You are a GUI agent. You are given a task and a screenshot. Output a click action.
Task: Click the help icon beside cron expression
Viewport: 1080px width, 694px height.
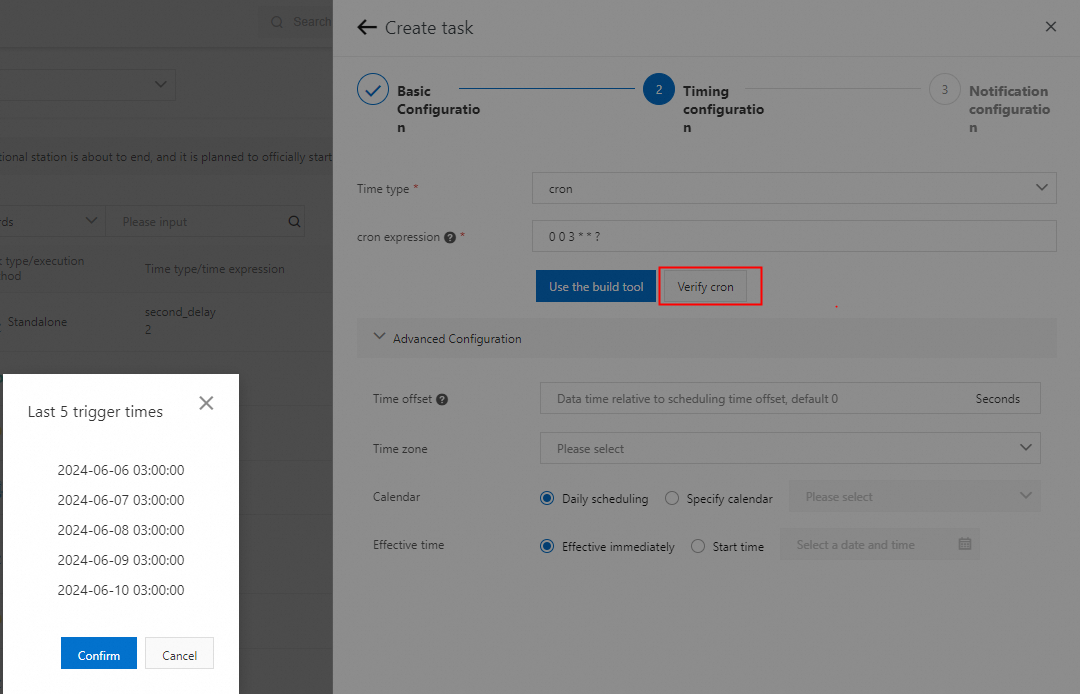450,238
